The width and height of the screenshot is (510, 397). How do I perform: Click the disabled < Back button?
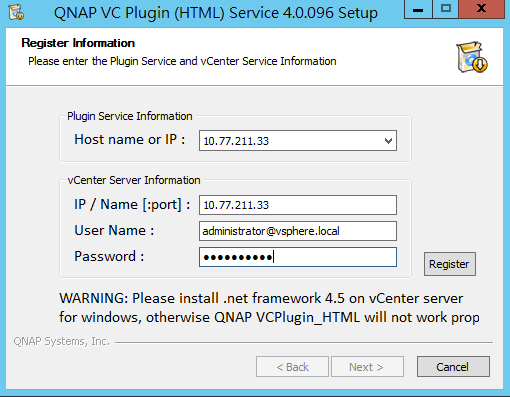tap(292, 367)
